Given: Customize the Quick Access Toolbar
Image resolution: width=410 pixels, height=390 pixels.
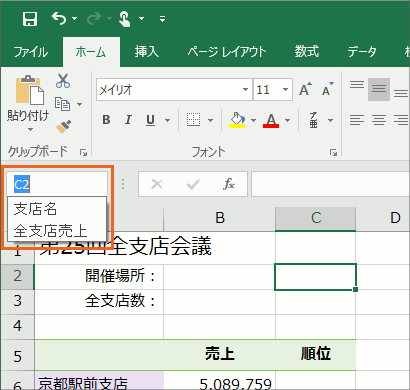Looking at the screenshot, I should point(162,19).
